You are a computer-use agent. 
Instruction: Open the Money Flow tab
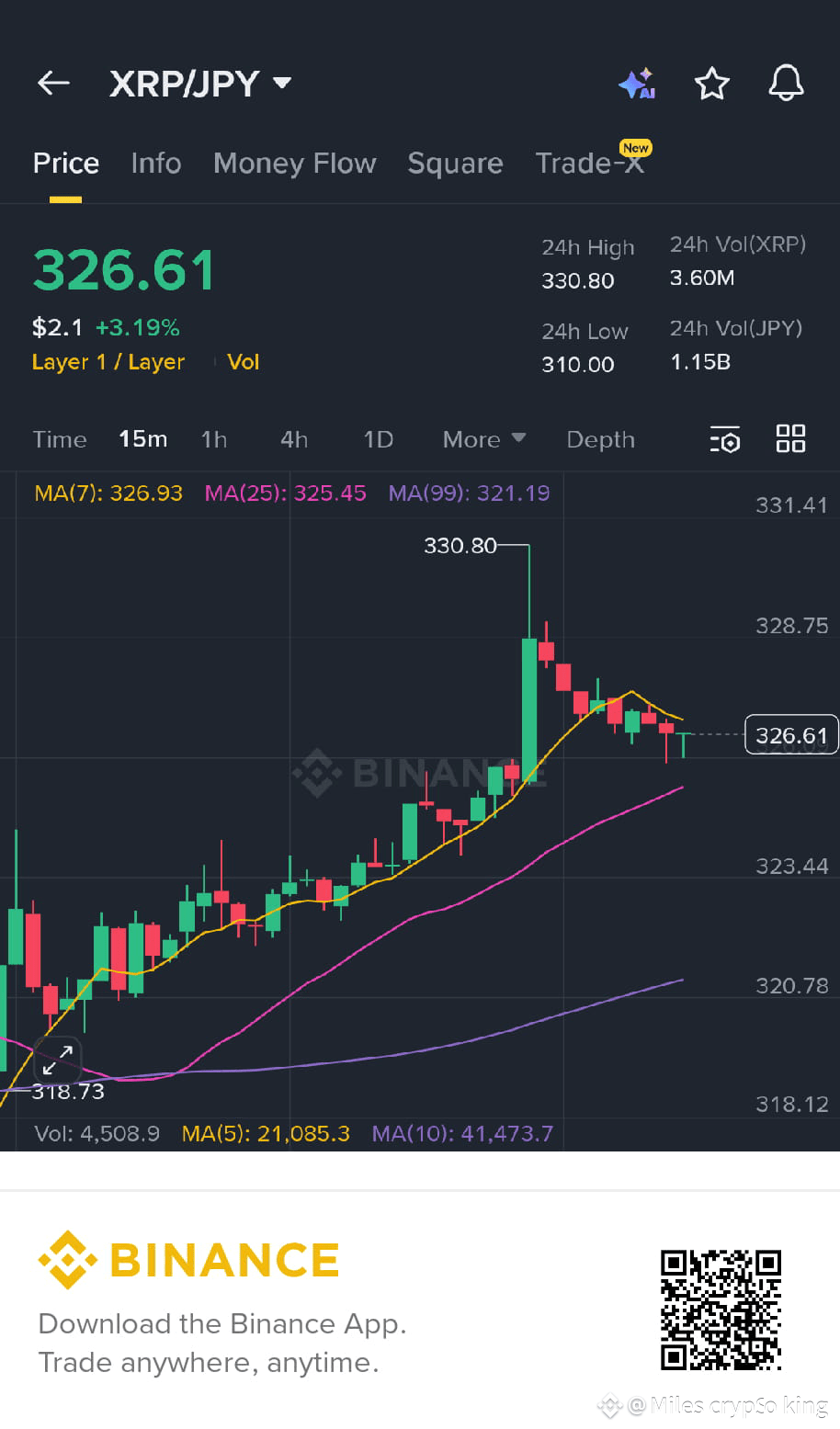(x=295, y=164)
